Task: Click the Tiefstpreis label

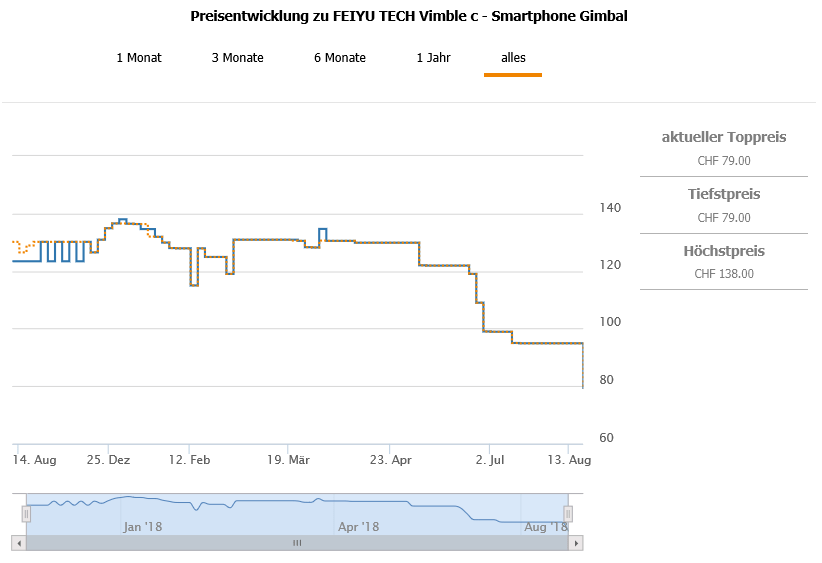Action: 724,194
